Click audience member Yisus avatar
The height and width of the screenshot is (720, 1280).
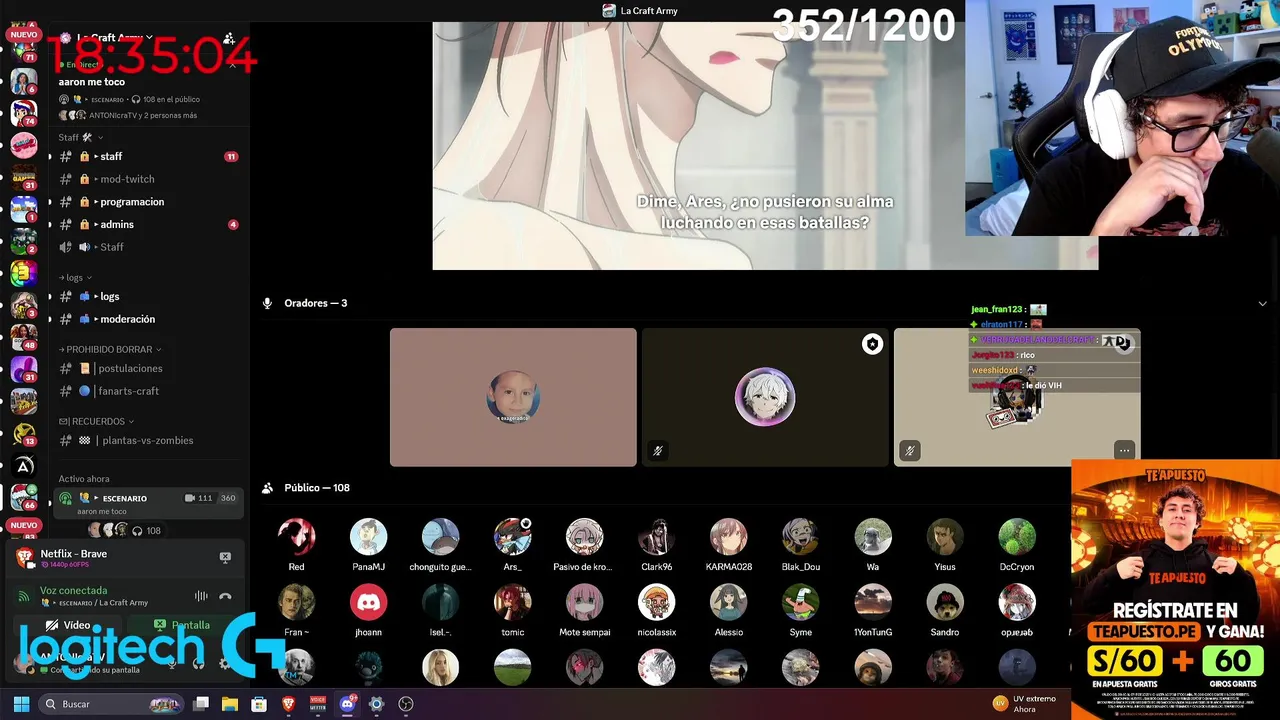[x=944, y=537]
